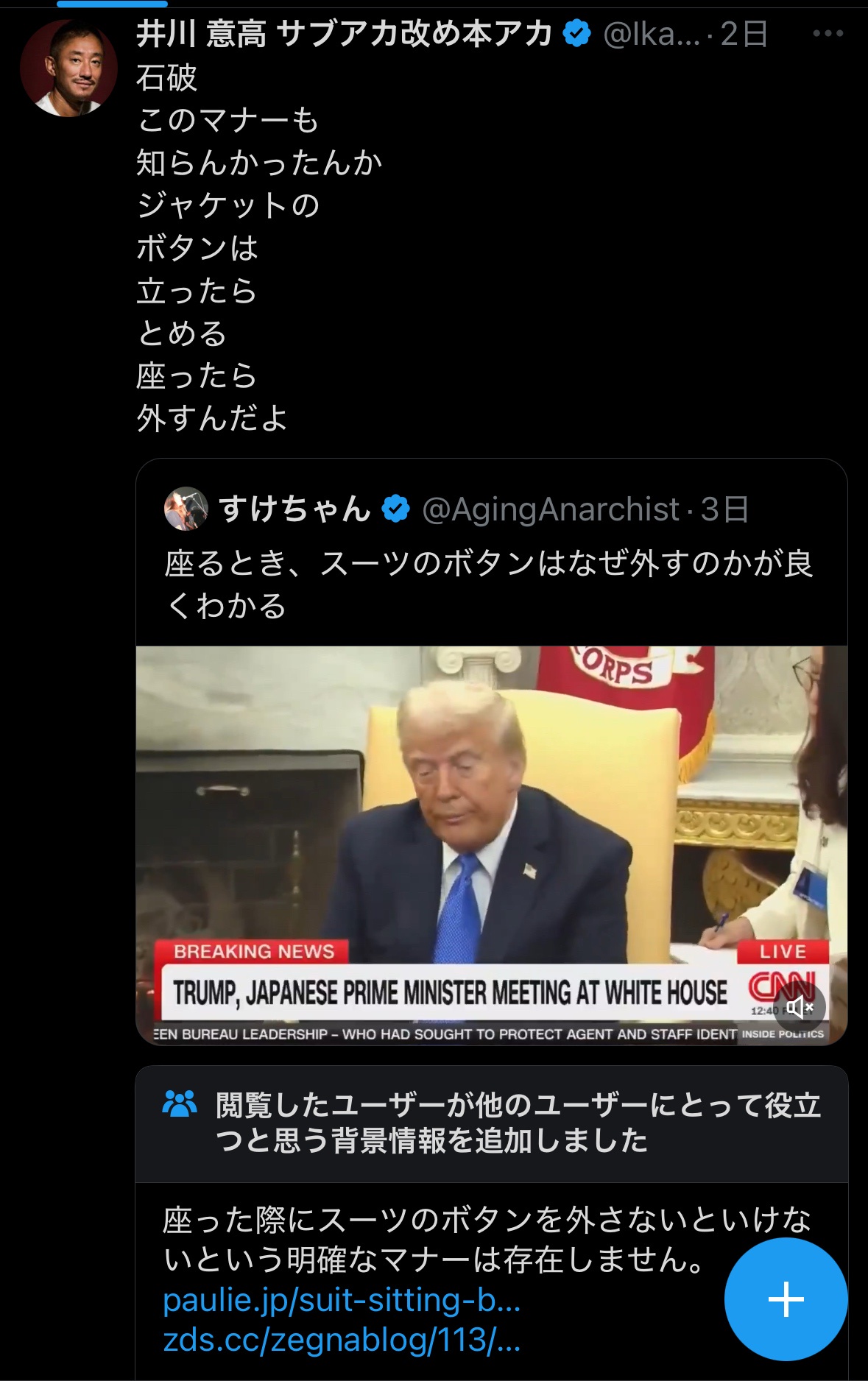Open すけちゃん's small avatar
The width and height of the screenshot is (868, 1381).
pos(186,509)
